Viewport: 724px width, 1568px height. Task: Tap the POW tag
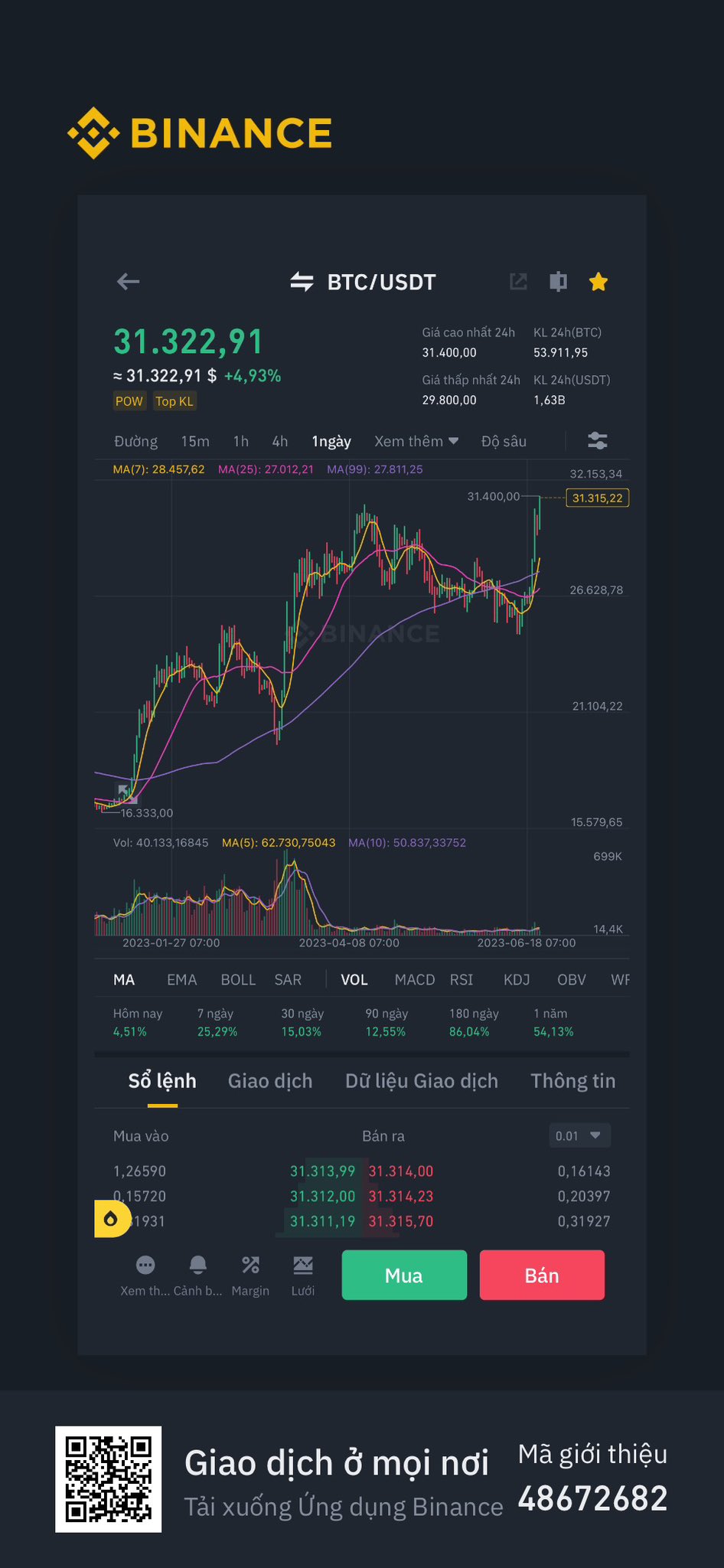[129, 401]
